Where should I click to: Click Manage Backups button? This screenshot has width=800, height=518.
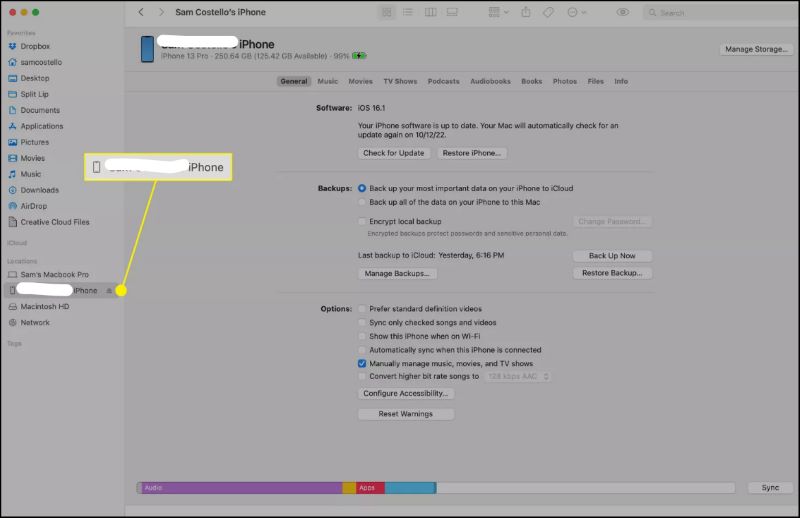coord(397,274)
